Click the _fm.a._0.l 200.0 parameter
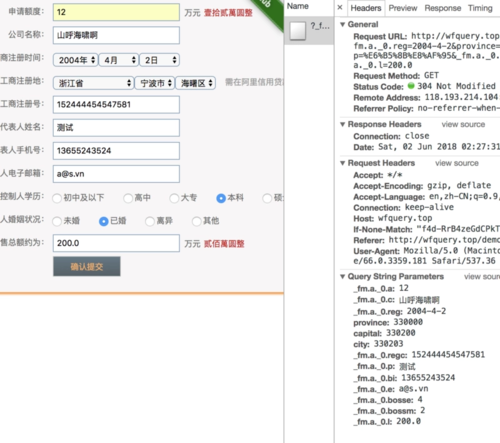 387,422
